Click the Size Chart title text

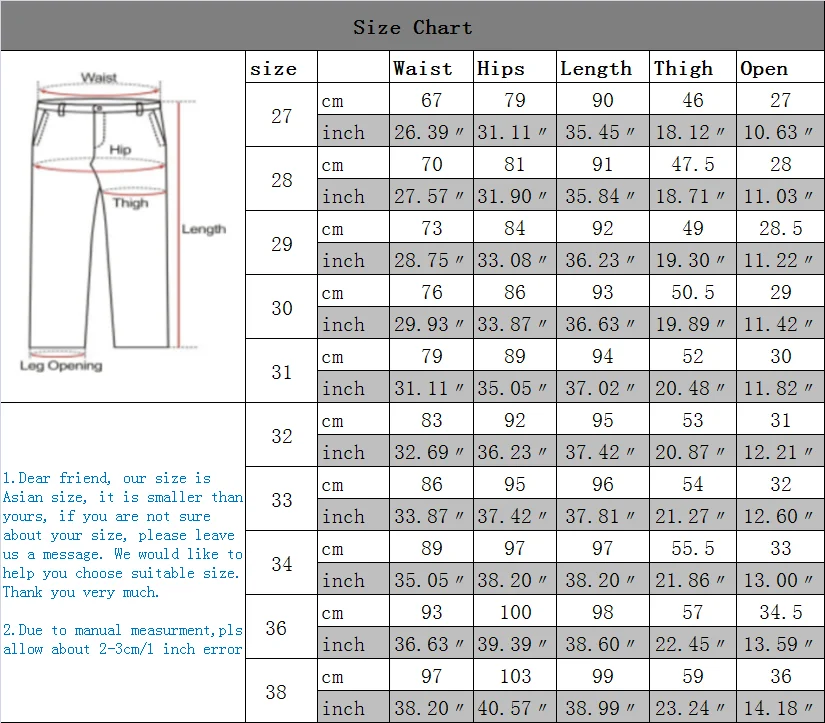tap(412, 27)
